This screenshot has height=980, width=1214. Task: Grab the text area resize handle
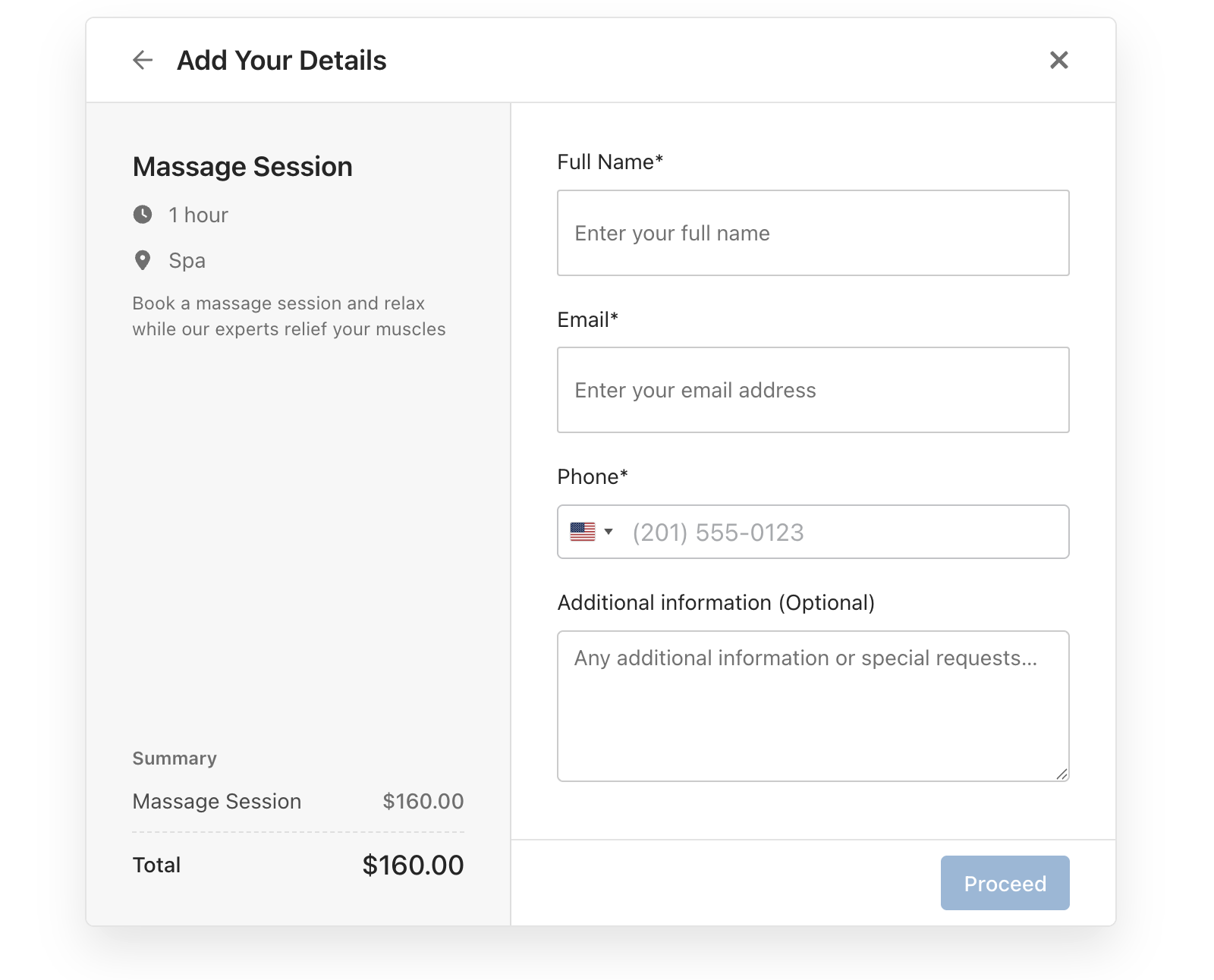1062,774
